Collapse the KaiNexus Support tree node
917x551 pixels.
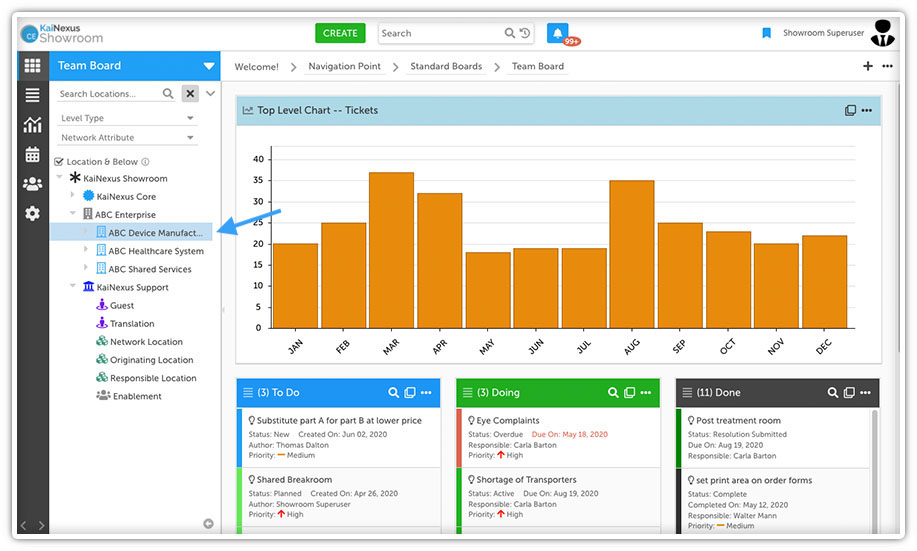coord(73,285)
